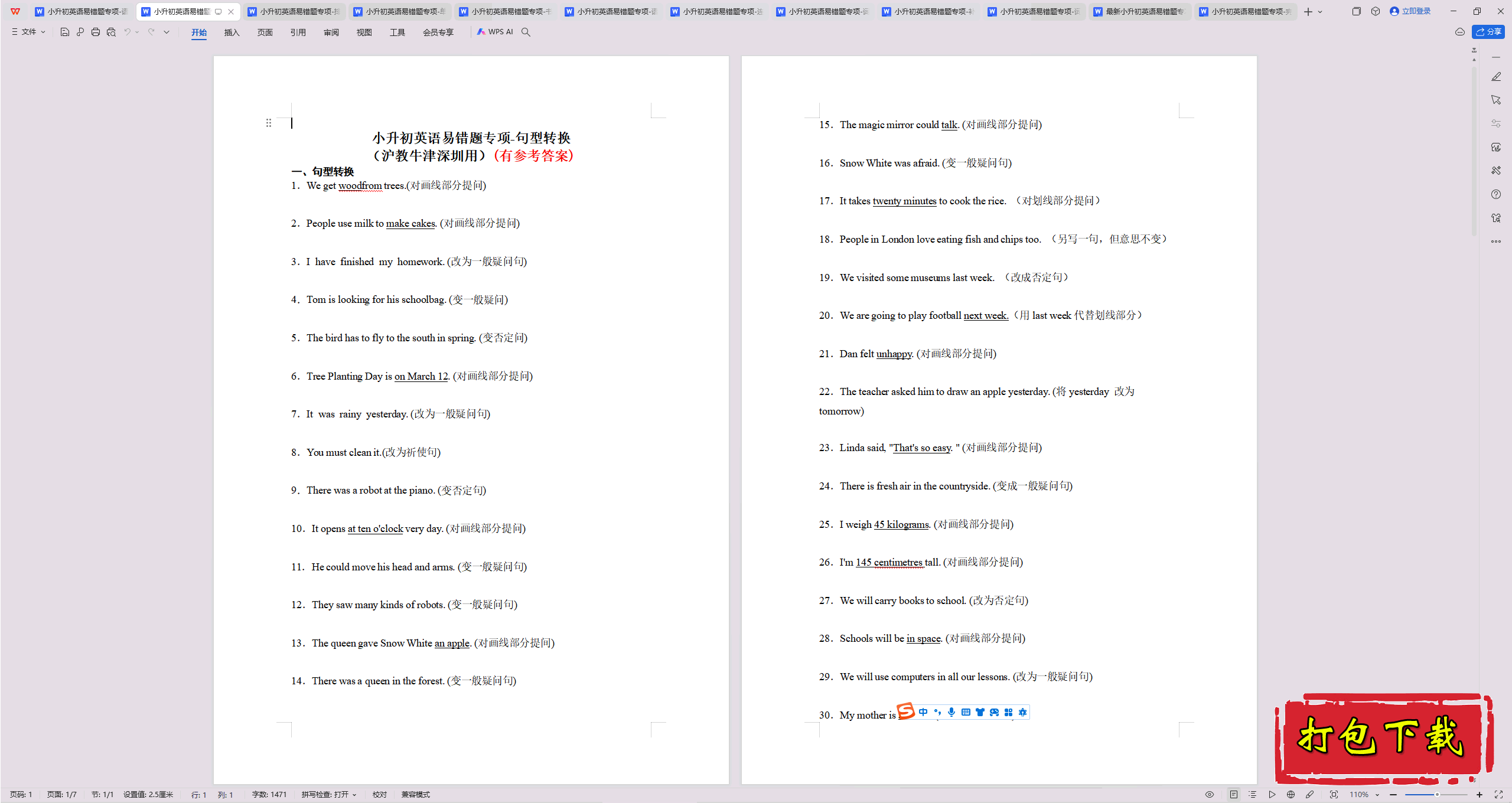
Task: Start reading play mode icon
Action: [1272, 795]
